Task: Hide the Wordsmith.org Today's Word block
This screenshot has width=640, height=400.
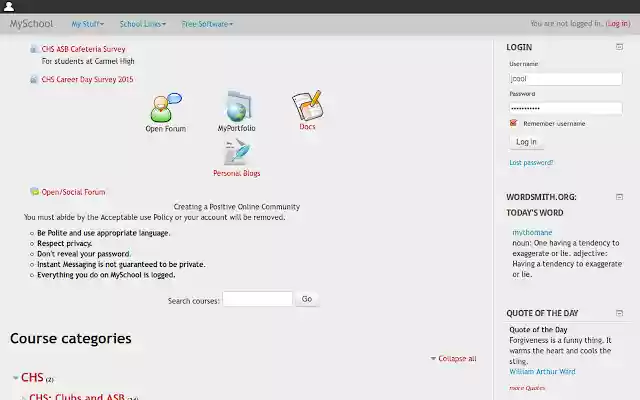Action: [619, 197]
